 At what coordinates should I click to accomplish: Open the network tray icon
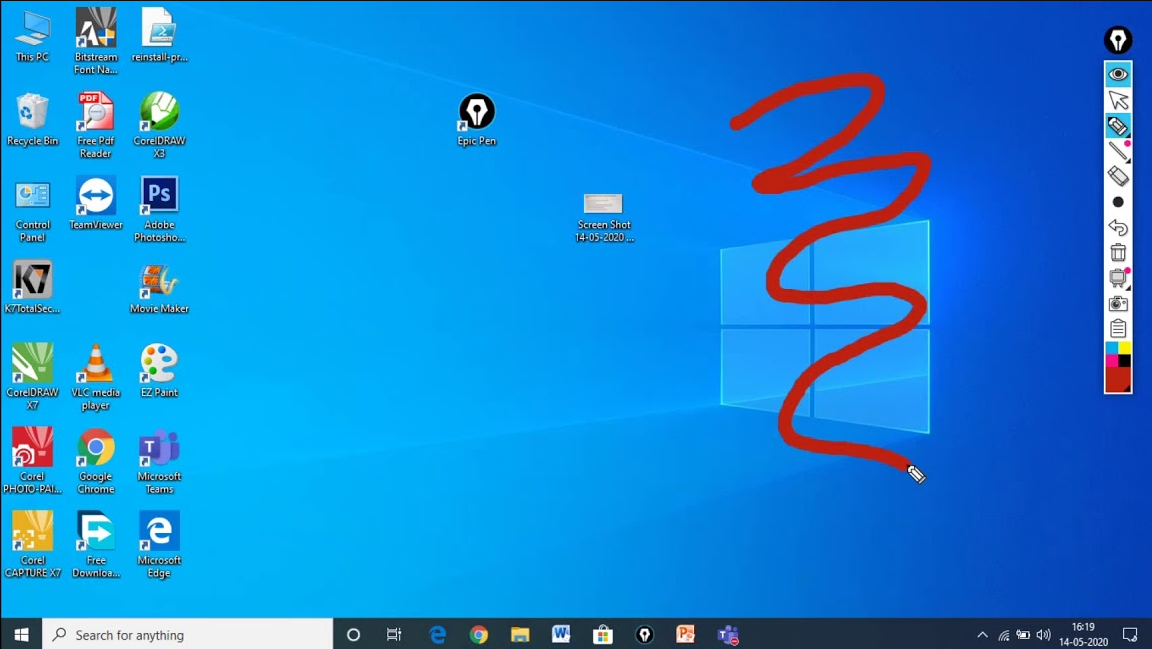click(1003, 635)
